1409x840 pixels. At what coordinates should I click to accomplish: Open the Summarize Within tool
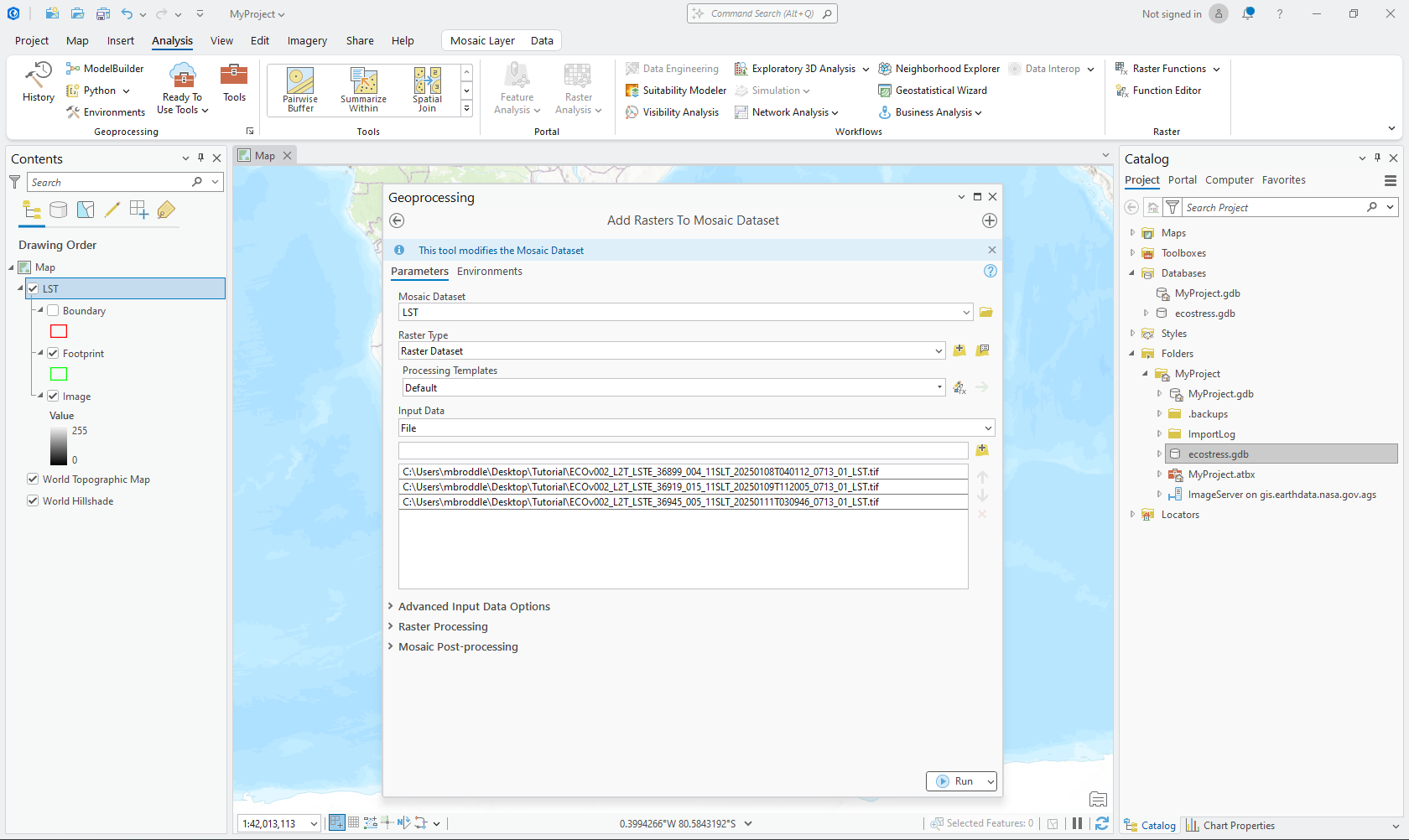[363, 89]
